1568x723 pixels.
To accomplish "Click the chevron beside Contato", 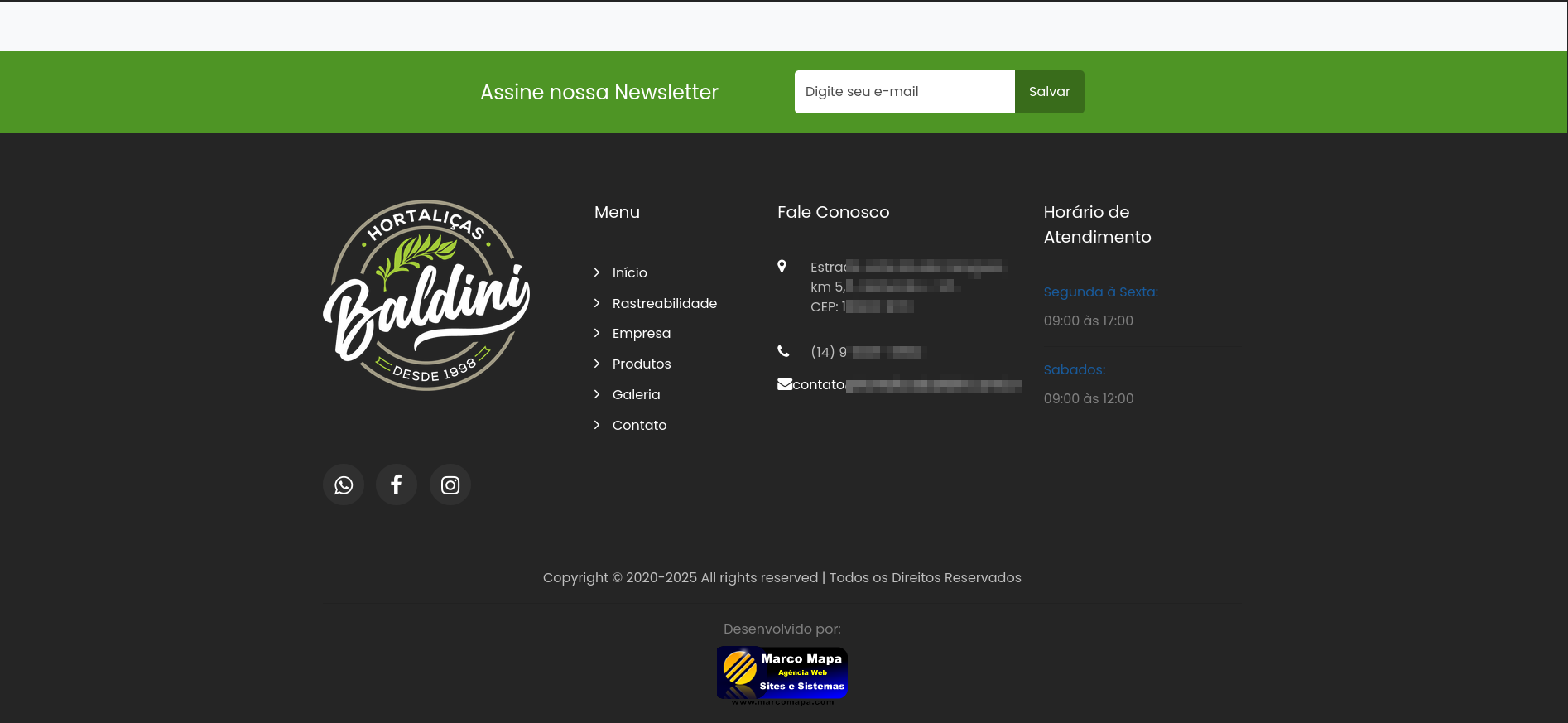I will pos(597,425).
